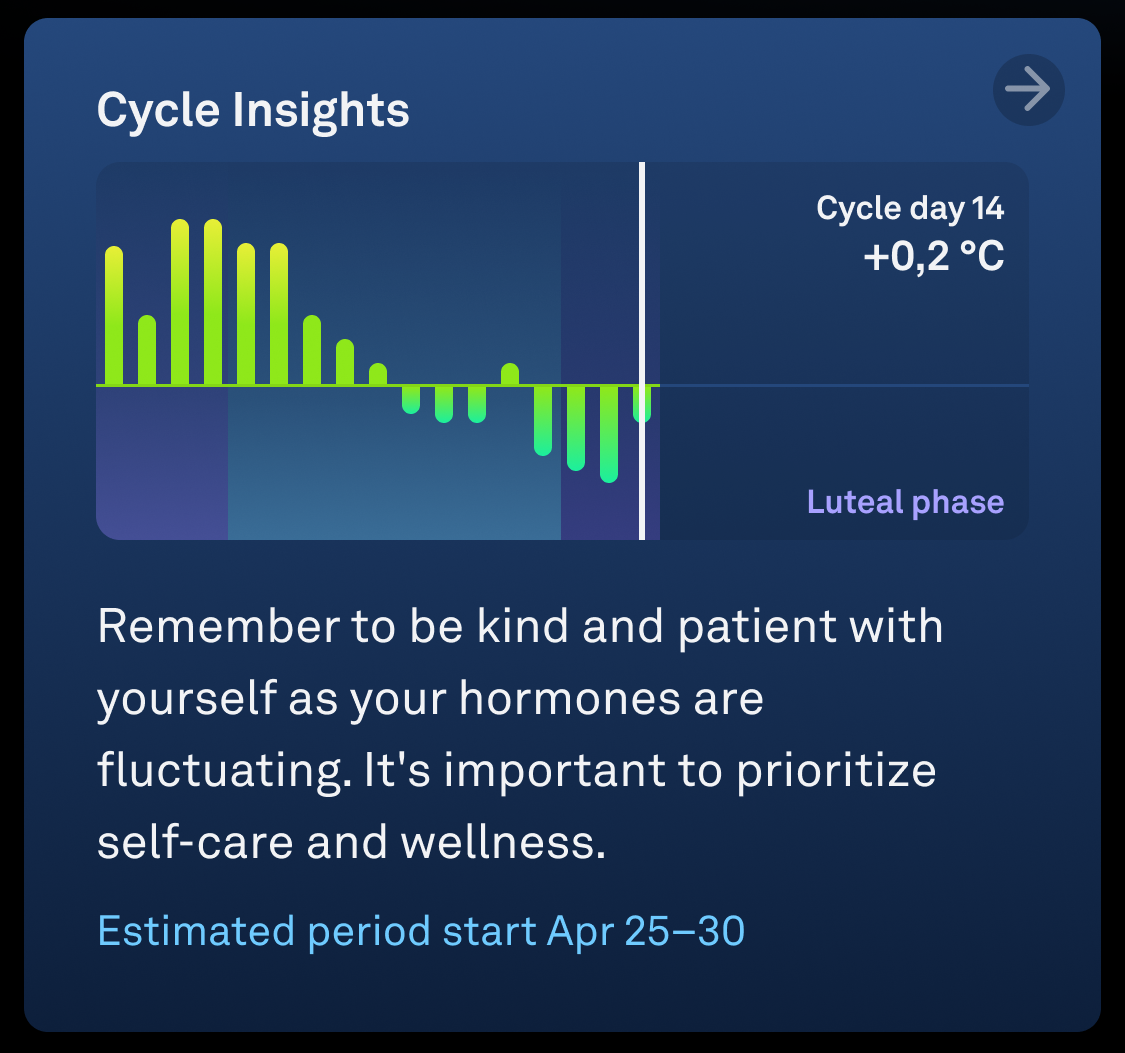This screenshot has height=1053, width=1125.
Task: Select the short second temperature bar
Action: [147, 350]
